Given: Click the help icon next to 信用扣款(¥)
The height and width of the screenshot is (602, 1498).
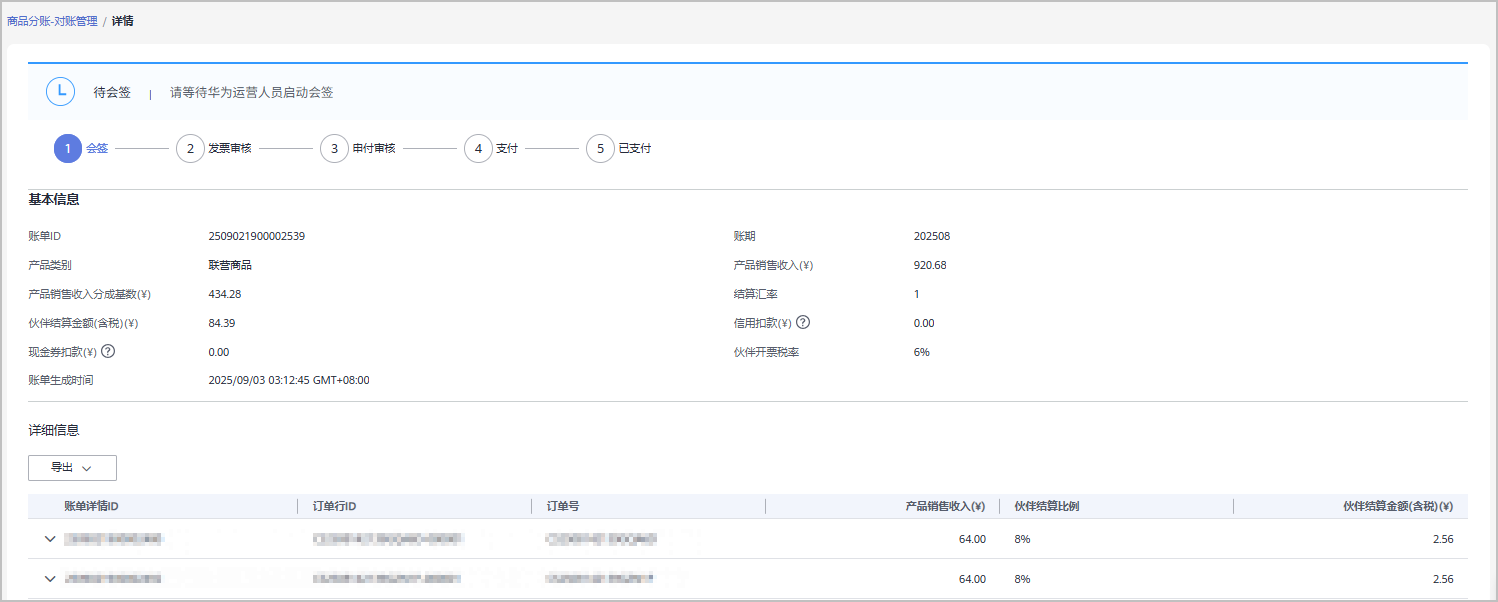Looking at the screenshot, I should pyautogui.click(x=803, y=323).
